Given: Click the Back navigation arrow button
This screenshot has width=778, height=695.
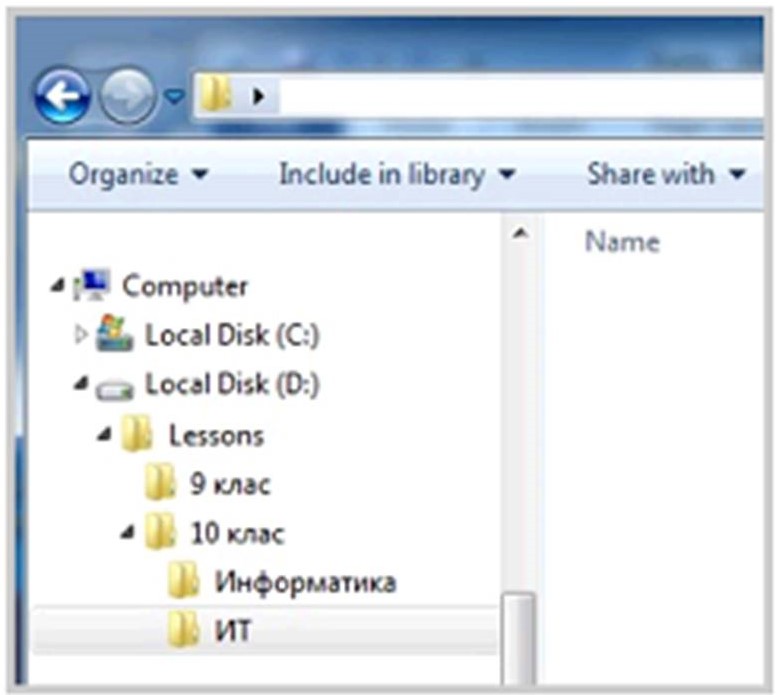Looking at the screenshot, I should pos(62,98).
